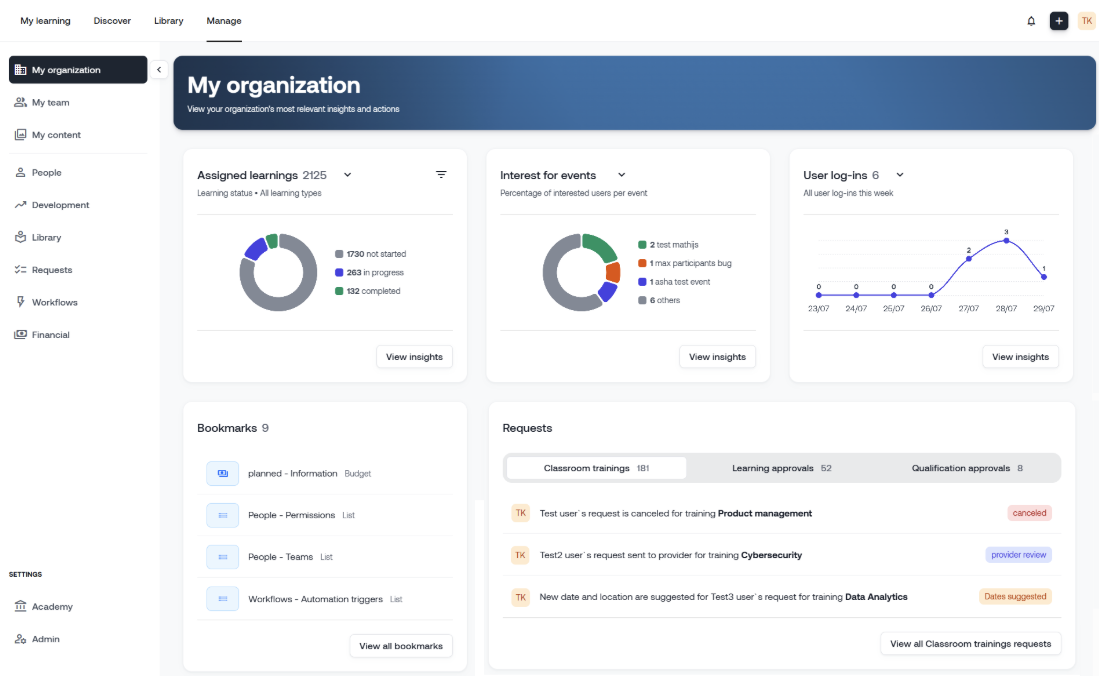This screenshot has width=1099, height=676.
Task: Click TK avatar on Product management request
Action: point(520,513)
